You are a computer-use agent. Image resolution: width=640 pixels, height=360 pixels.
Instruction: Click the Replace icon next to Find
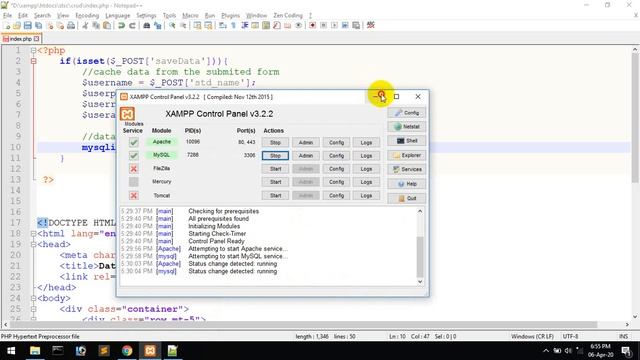[x=158, y=25]
